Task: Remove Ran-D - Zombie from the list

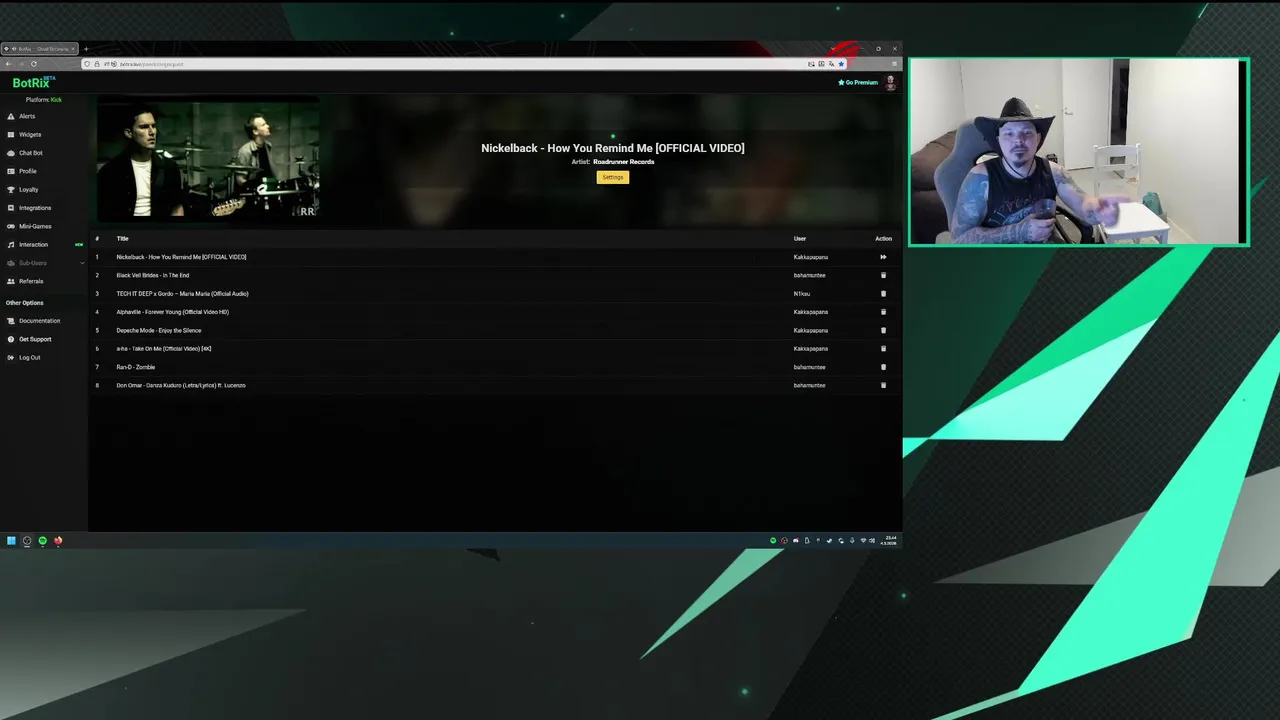Action: coord(883,367)
